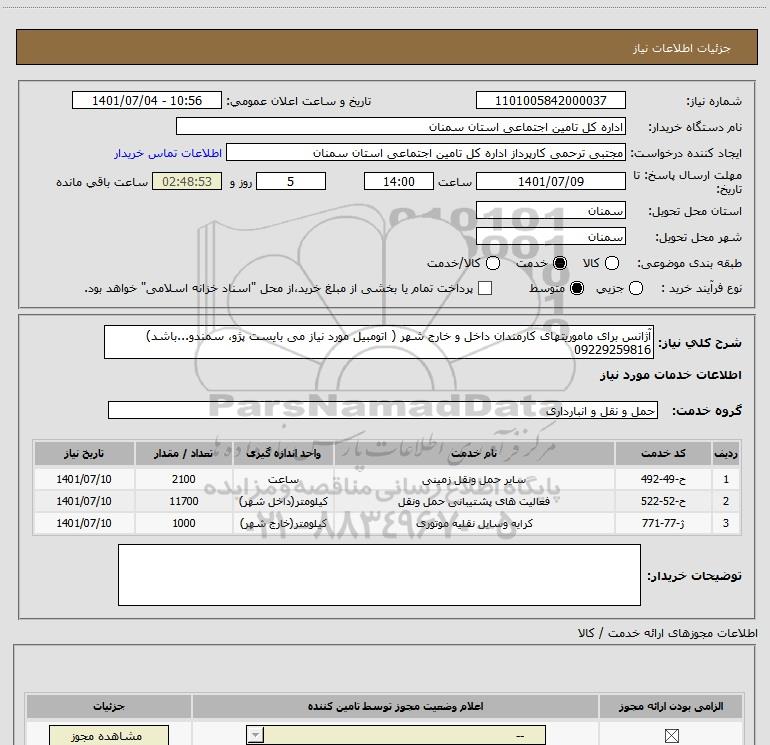The width and height of the screenshot is (770, 745).
Task: Click service code ح-52-522
Action: [663, 501]
